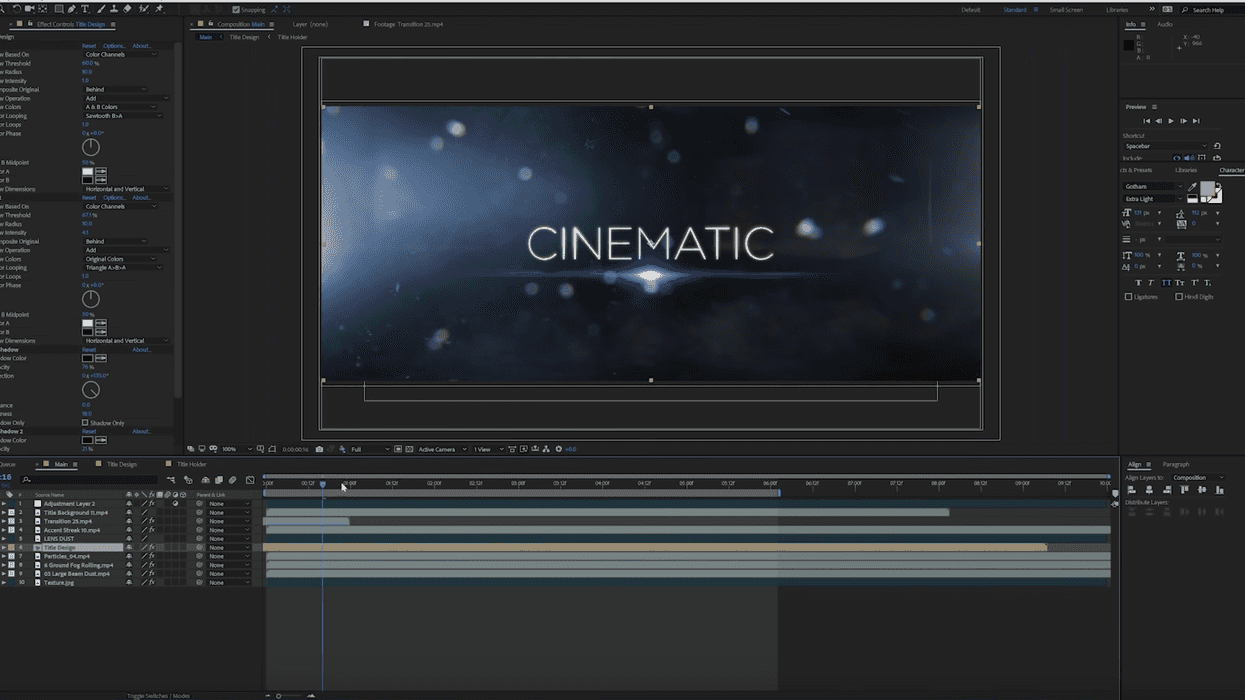Viewport: 1245px width, 700px height.
Task: Select the Rectangle shape tool
Action: 58,9
